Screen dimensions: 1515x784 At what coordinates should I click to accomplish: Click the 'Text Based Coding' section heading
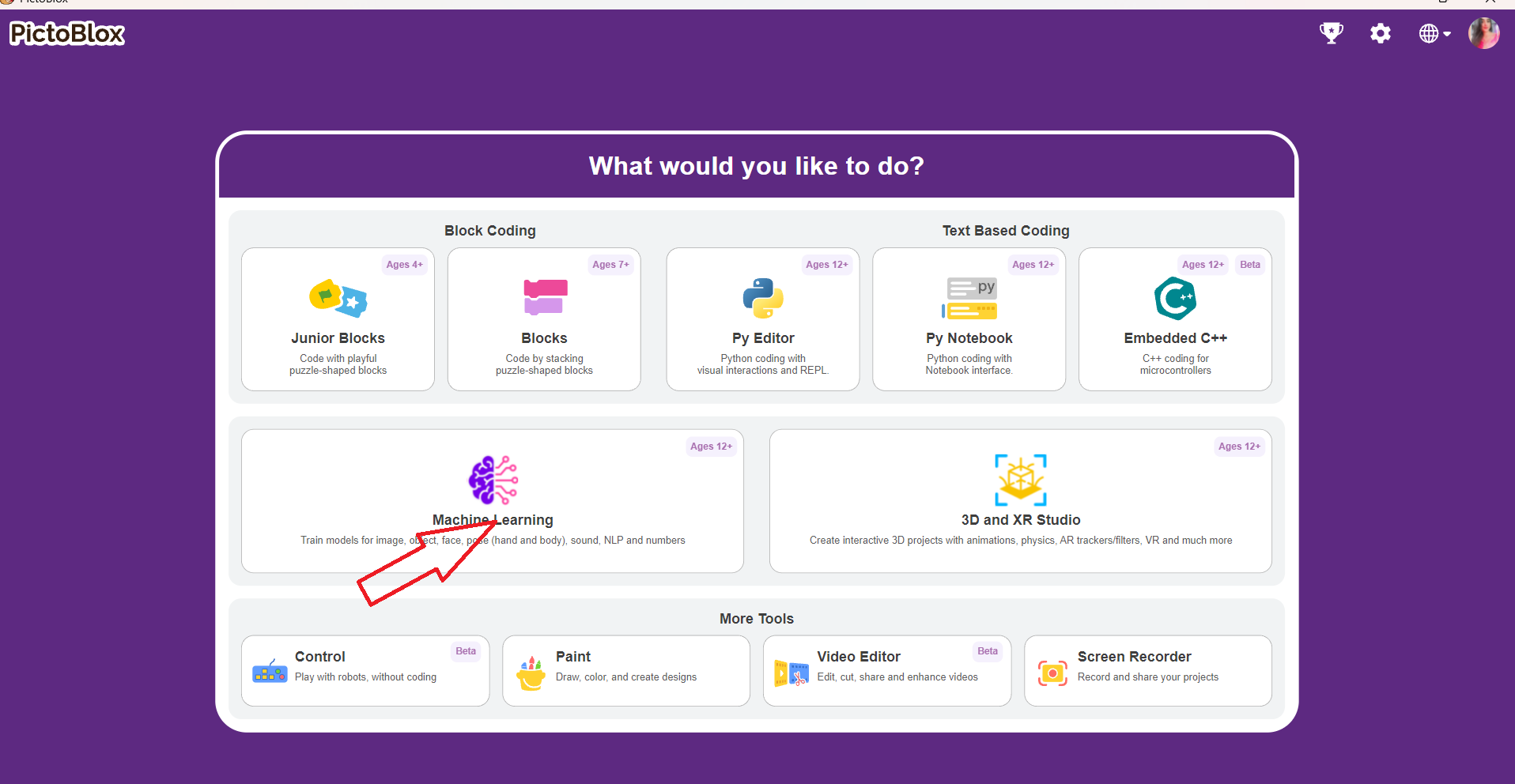coord(1006,231)
